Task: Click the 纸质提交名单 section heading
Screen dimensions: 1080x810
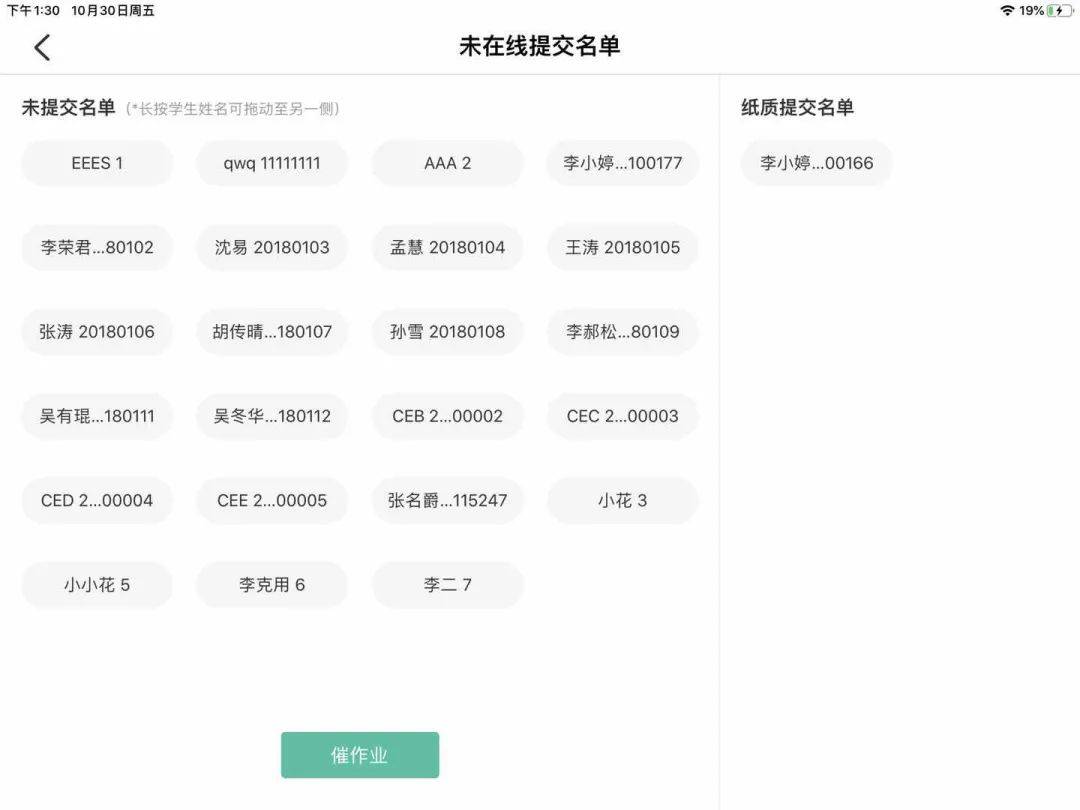Action: (797, 107)
